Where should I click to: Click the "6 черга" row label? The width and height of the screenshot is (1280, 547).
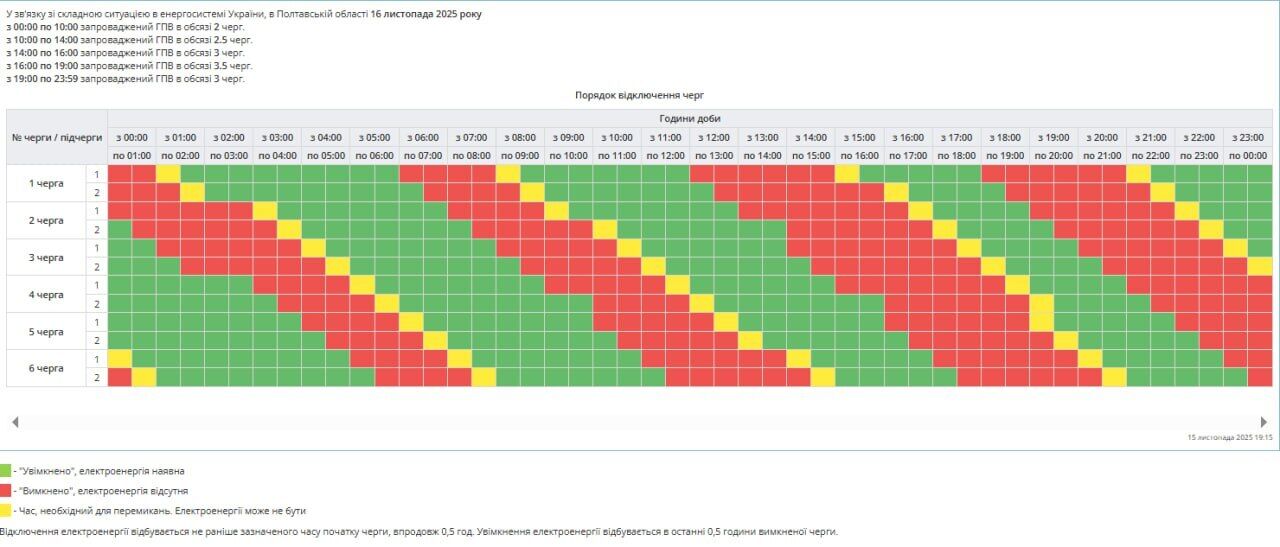coord(46,368)
